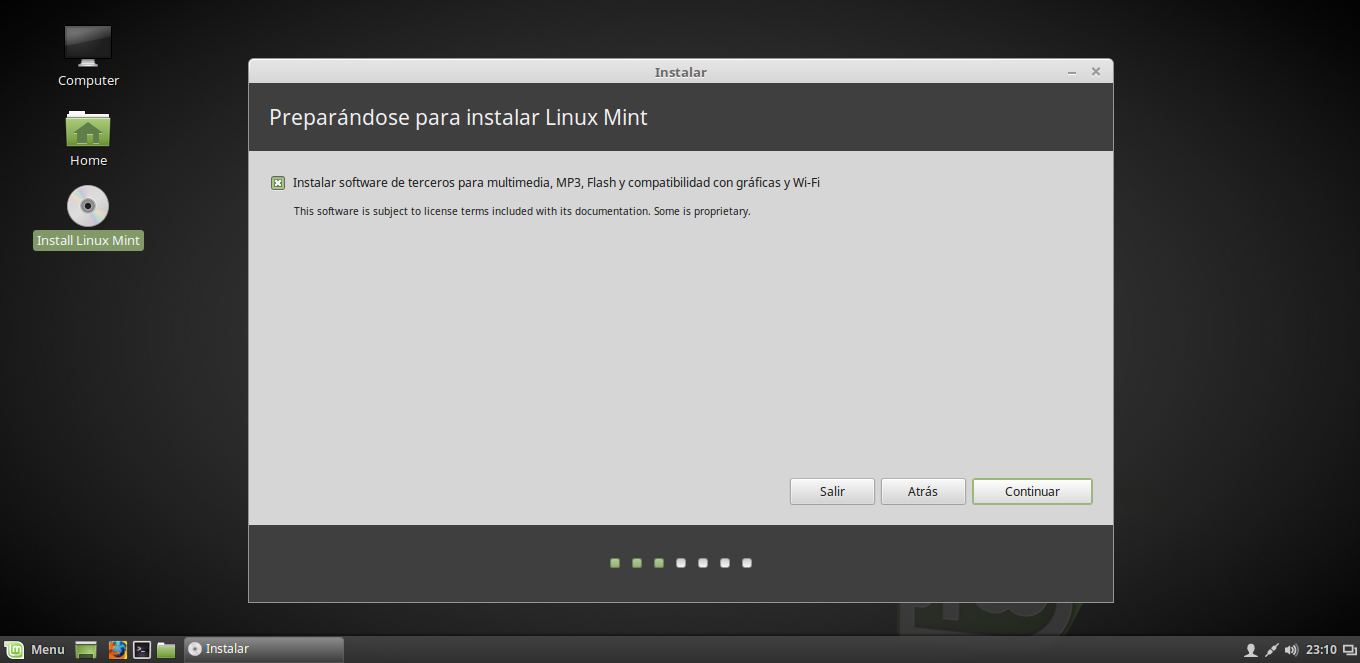Open the network connection tray icon
Image resolution: width=1360 pixels, height=663 pixels.
pos(1271,650)
